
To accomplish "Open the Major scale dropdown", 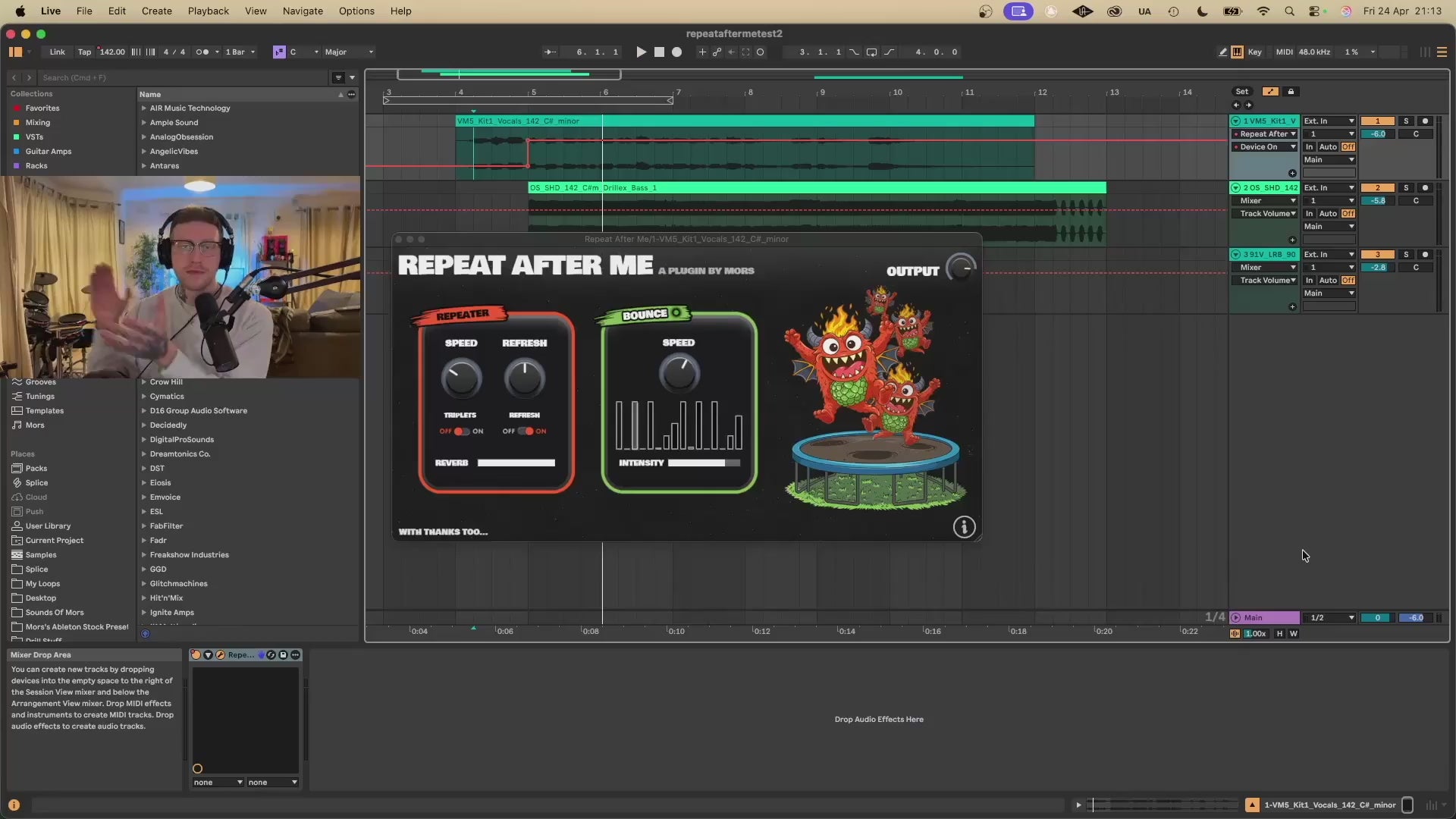I will (349, 52).
